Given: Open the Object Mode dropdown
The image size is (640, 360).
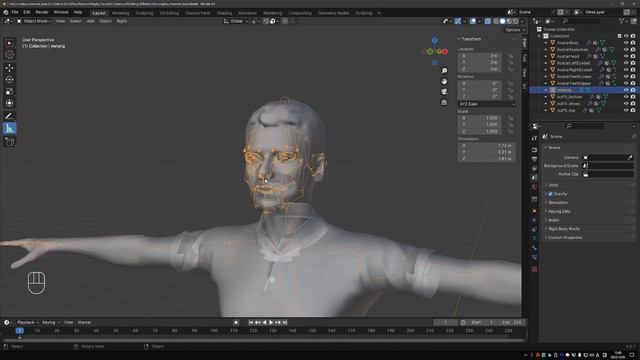Looking at the screenshot, I should click(34, 21).
